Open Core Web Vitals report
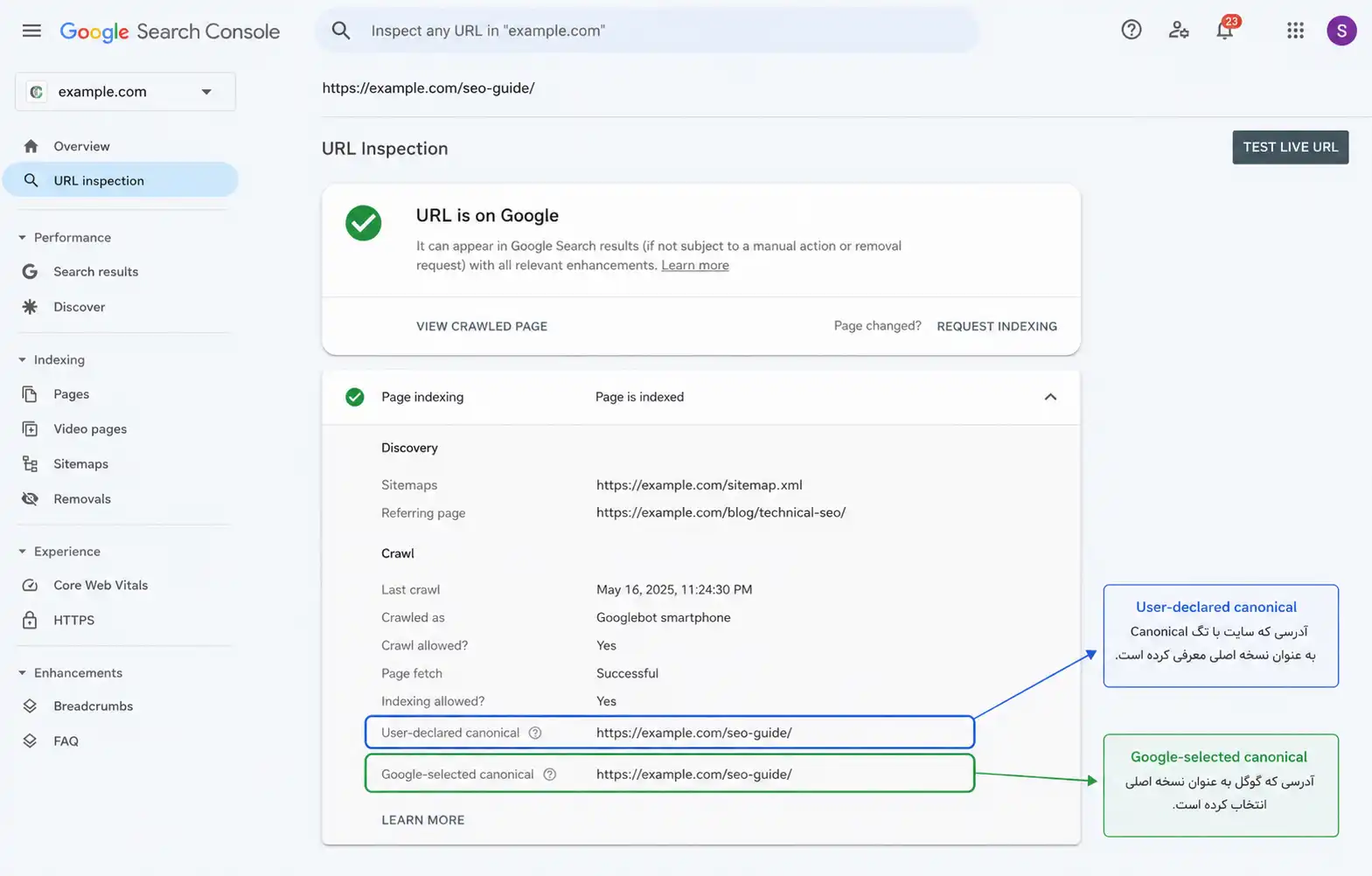The width and height of the screenshot is (1372, 876). [x=101, y=586]
